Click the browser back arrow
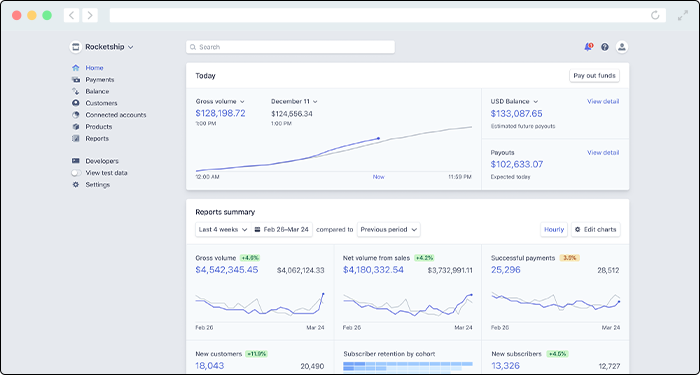The width and height of the screenshot is (700, 375). click(x=71, y=16)
